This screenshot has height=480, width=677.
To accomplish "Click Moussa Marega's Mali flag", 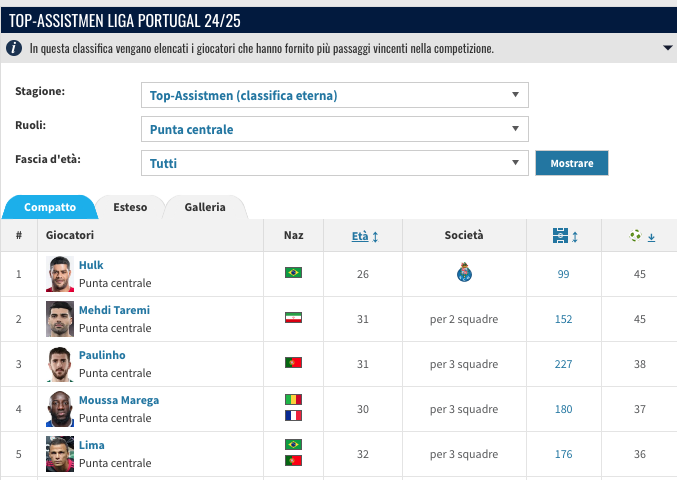I will [293, 399].
